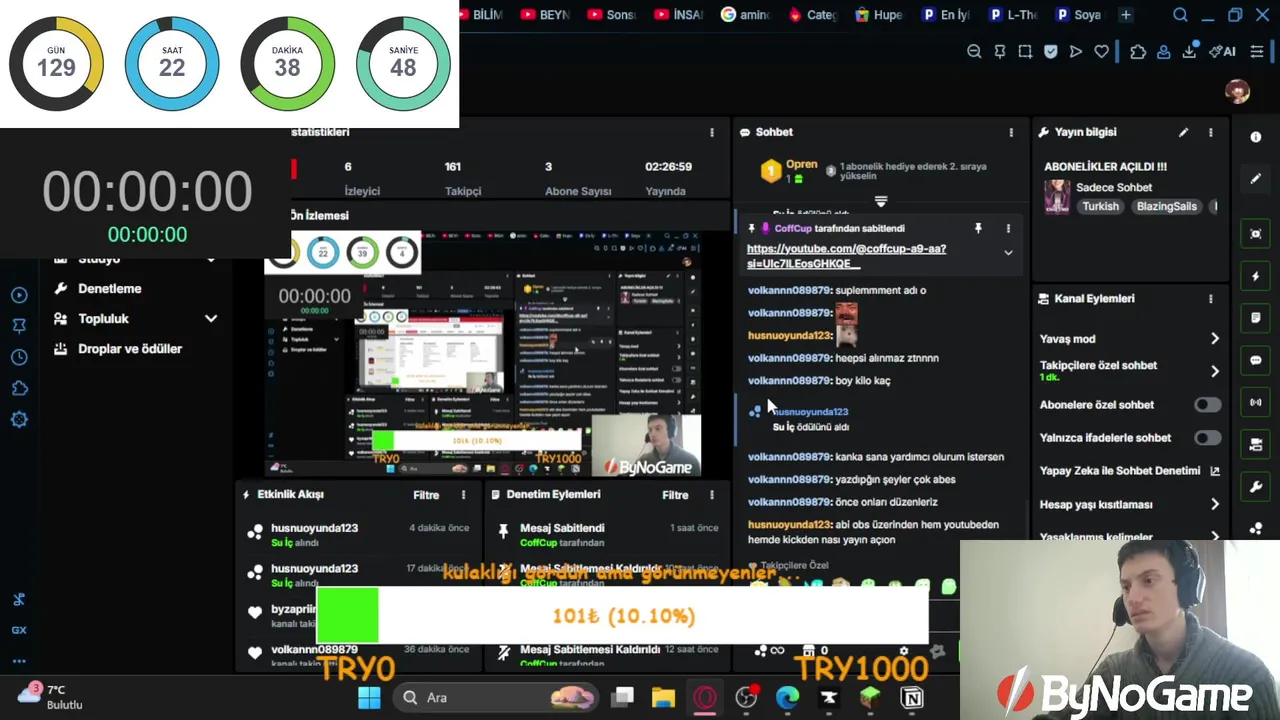This screenshot has width=1280, height=720.
Task: Click browser search magnifier icon
Action: coord(1180,15)
